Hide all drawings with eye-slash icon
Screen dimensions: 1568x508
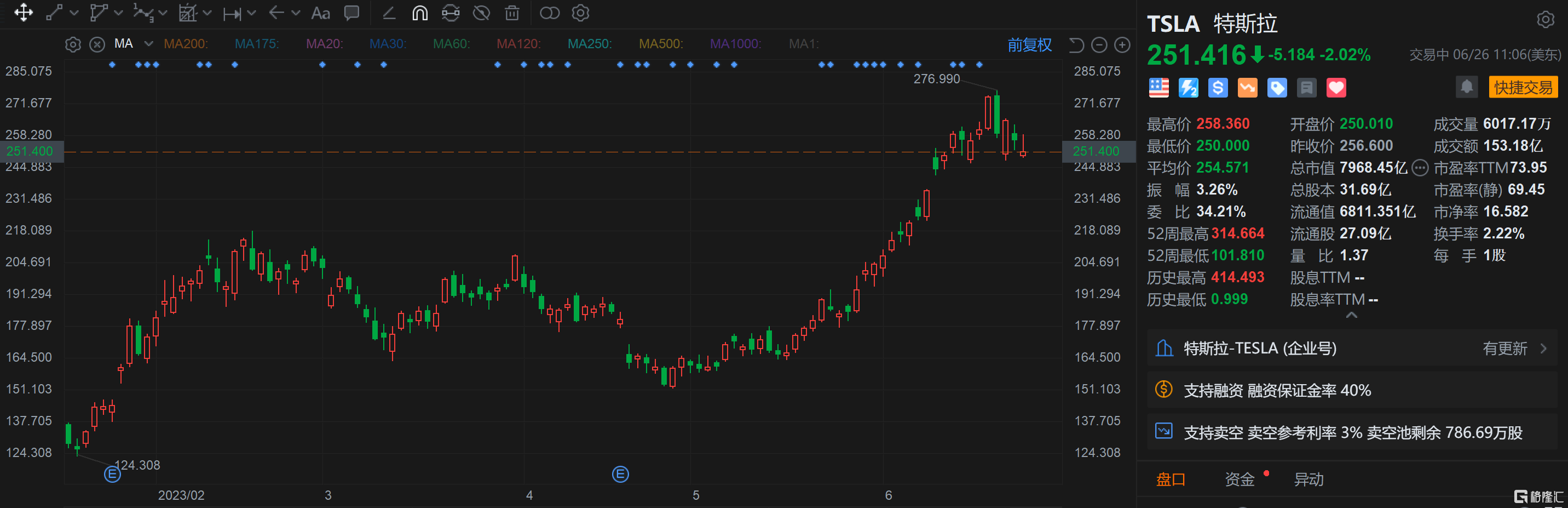(x=481, y=13)
